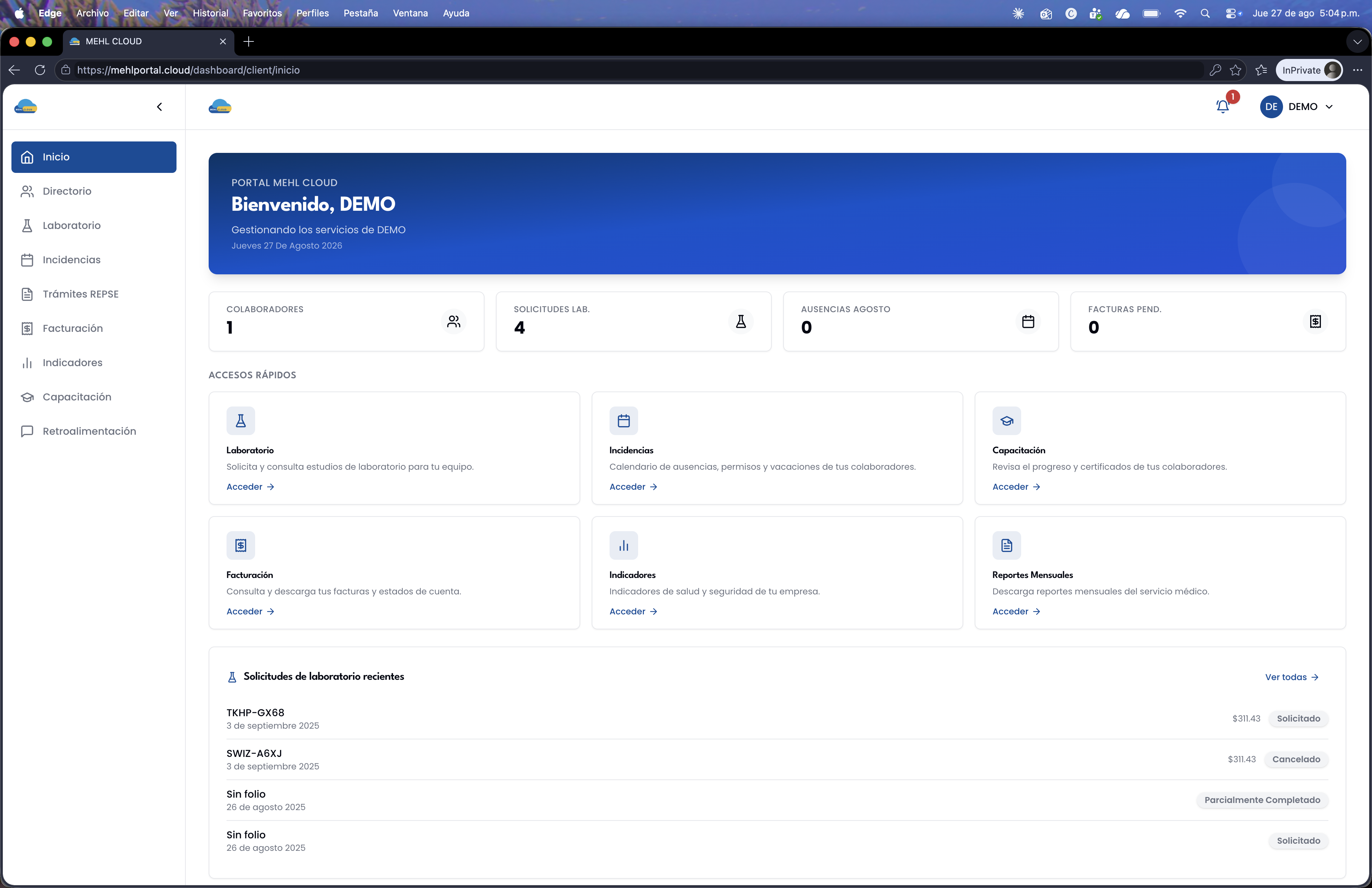Click Acceder under Incidencias card
The width and height of the screenshot is (1372, 888).
pyautogui.click(x=633, y=487)
